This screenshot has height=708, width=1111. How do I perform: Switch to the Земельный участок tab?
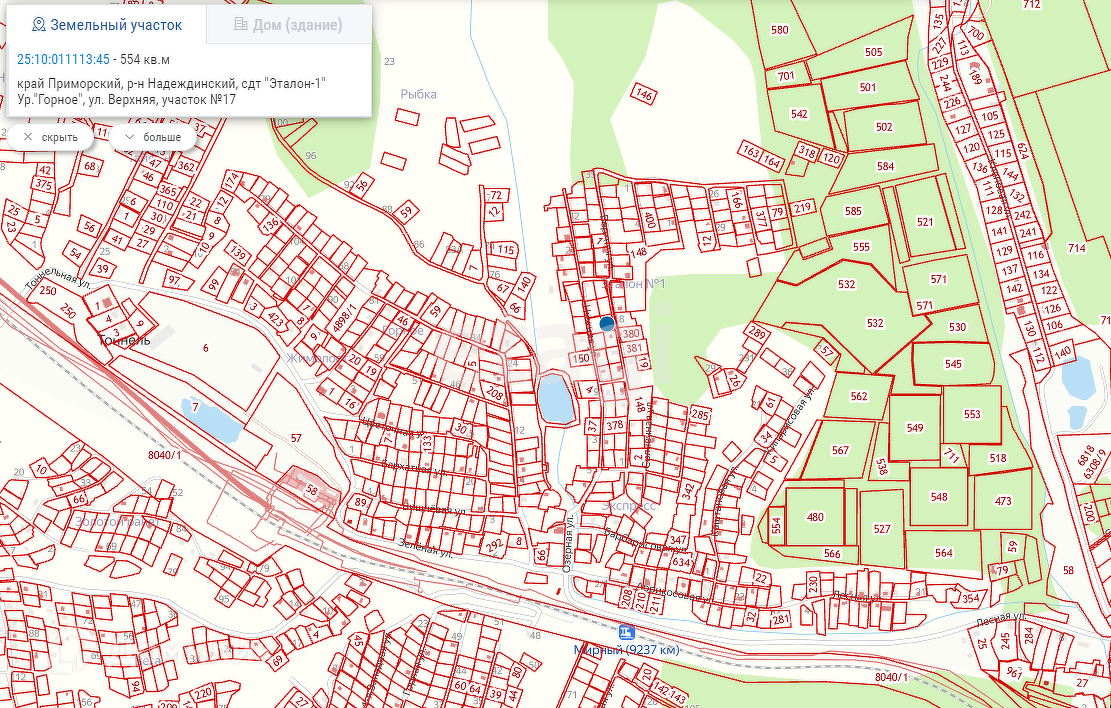coord(107,25)
